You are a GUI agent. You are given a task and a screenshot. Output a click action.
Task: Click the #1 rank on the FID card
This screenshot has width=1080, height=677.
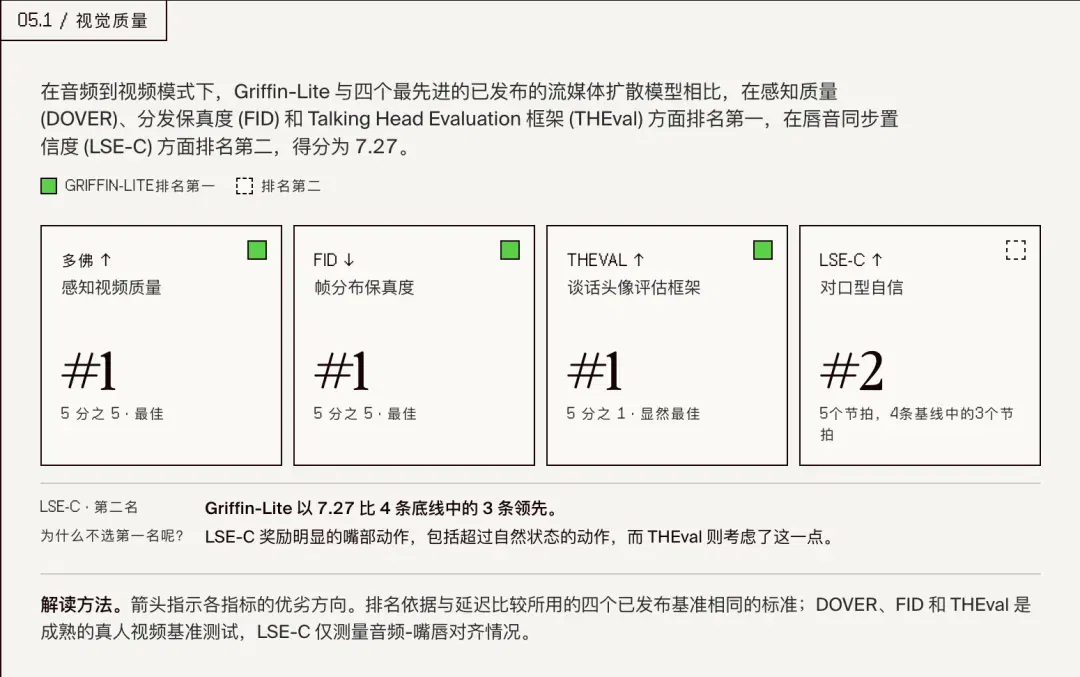click(342, 371)
